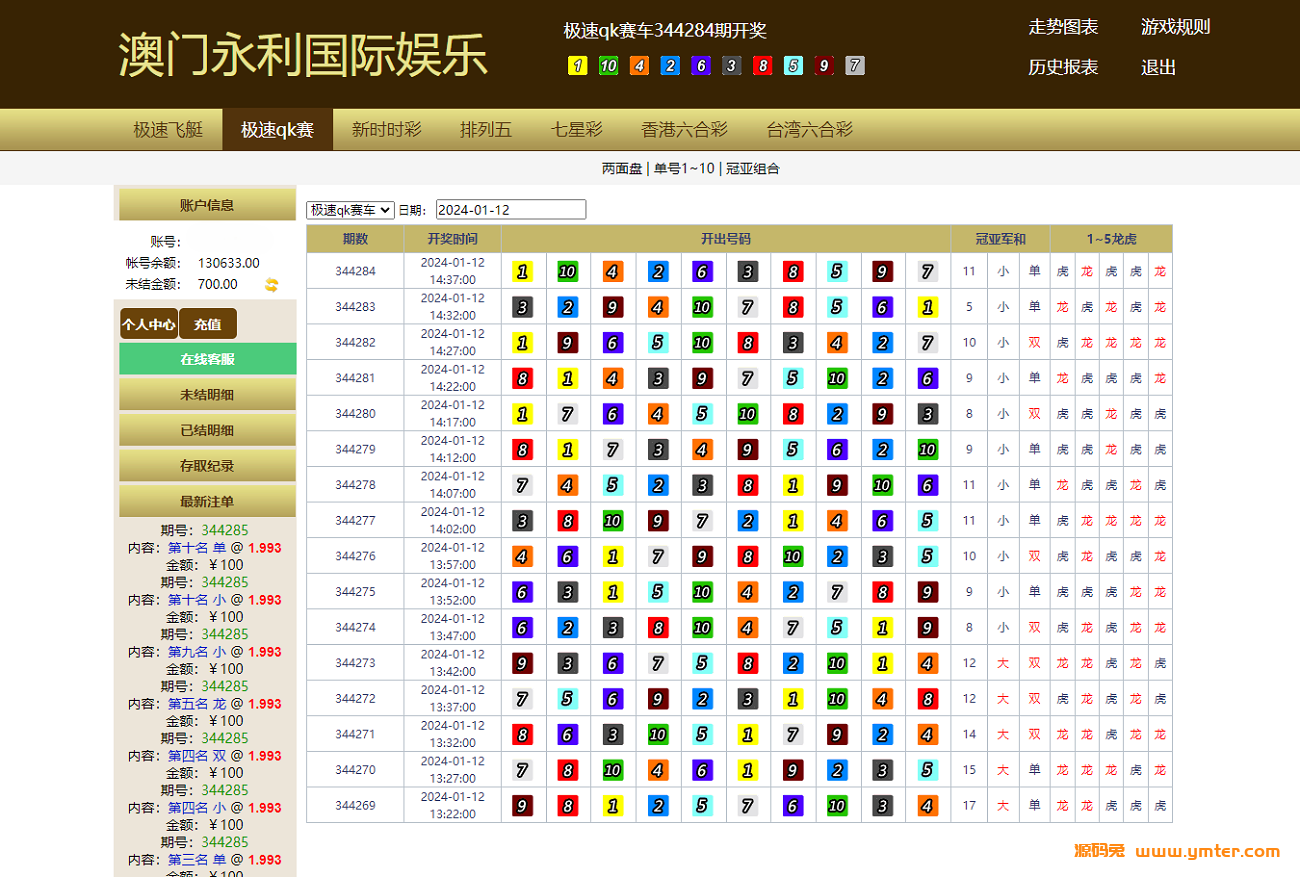1300x877 pixels.
Task: Open the 存取纪录 button
Action: coord(207,466)
